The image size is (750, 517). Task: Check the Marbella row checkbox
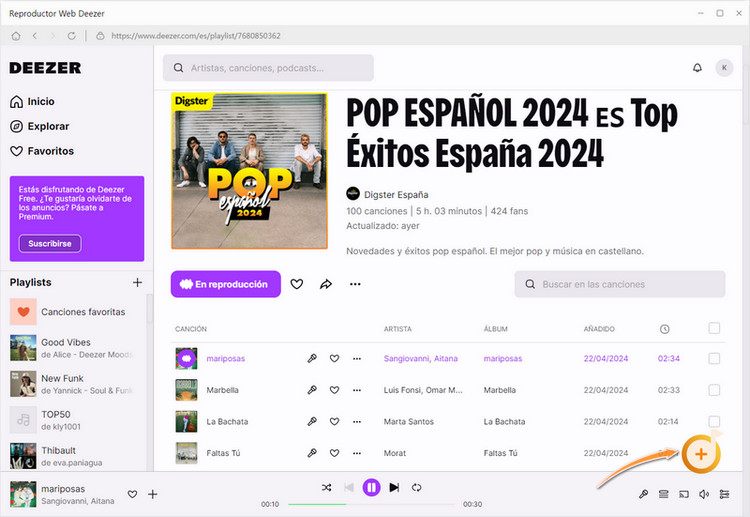click(714, 390)
